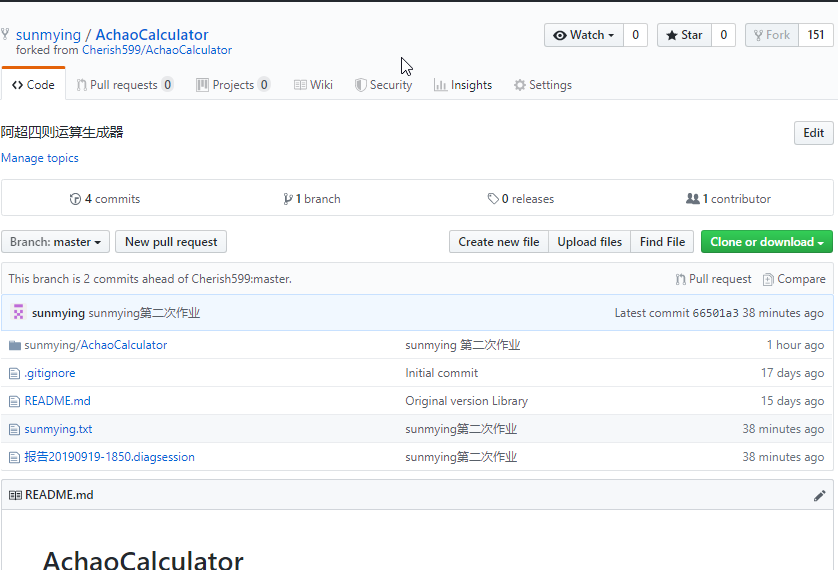
Task: Open the Projects tab
Action: click(x=232, y=85)
